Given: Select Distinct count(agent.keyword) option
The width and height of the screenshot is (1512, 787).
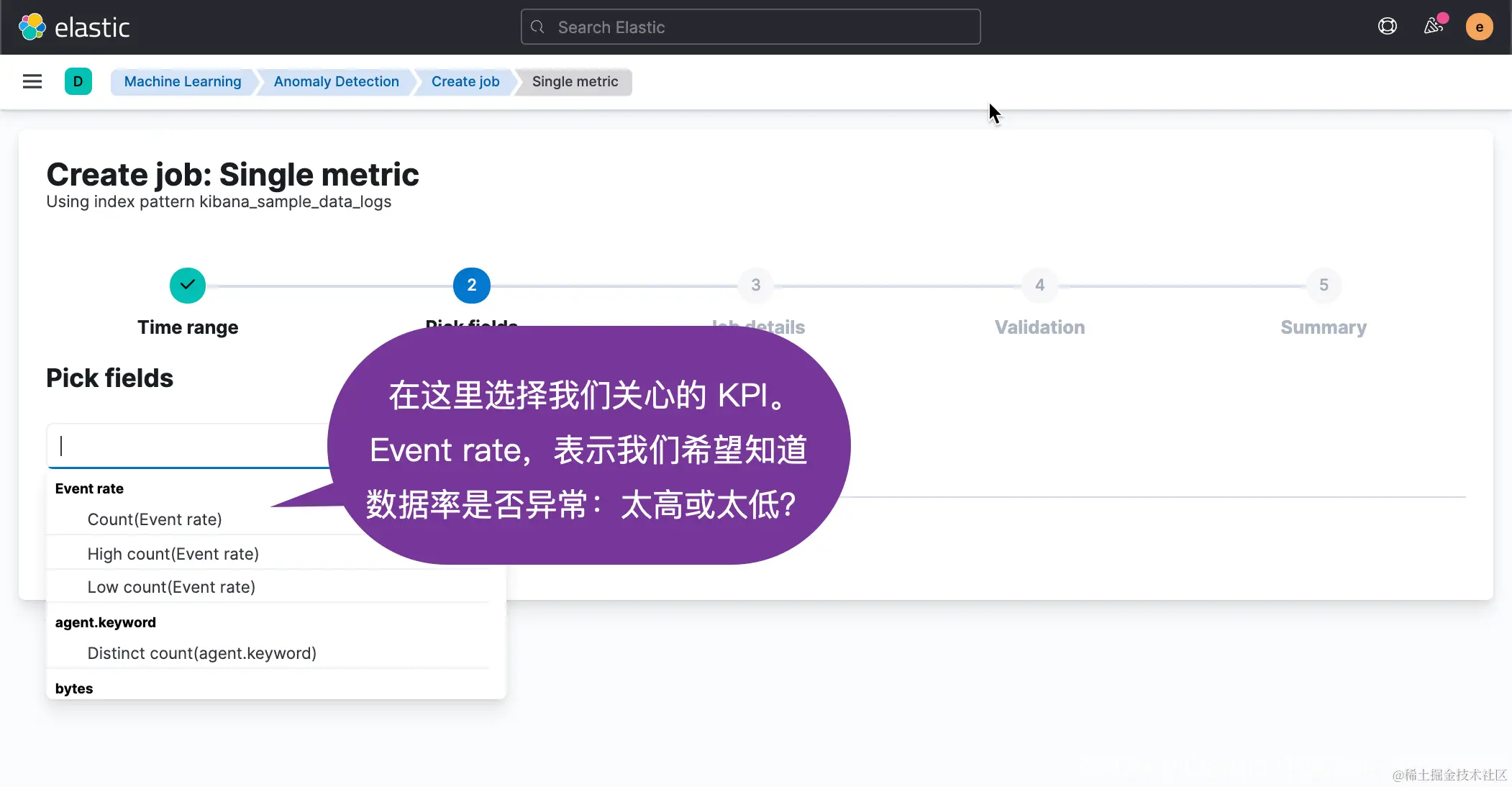Looking at the screenshot, I should click(201, 653).
